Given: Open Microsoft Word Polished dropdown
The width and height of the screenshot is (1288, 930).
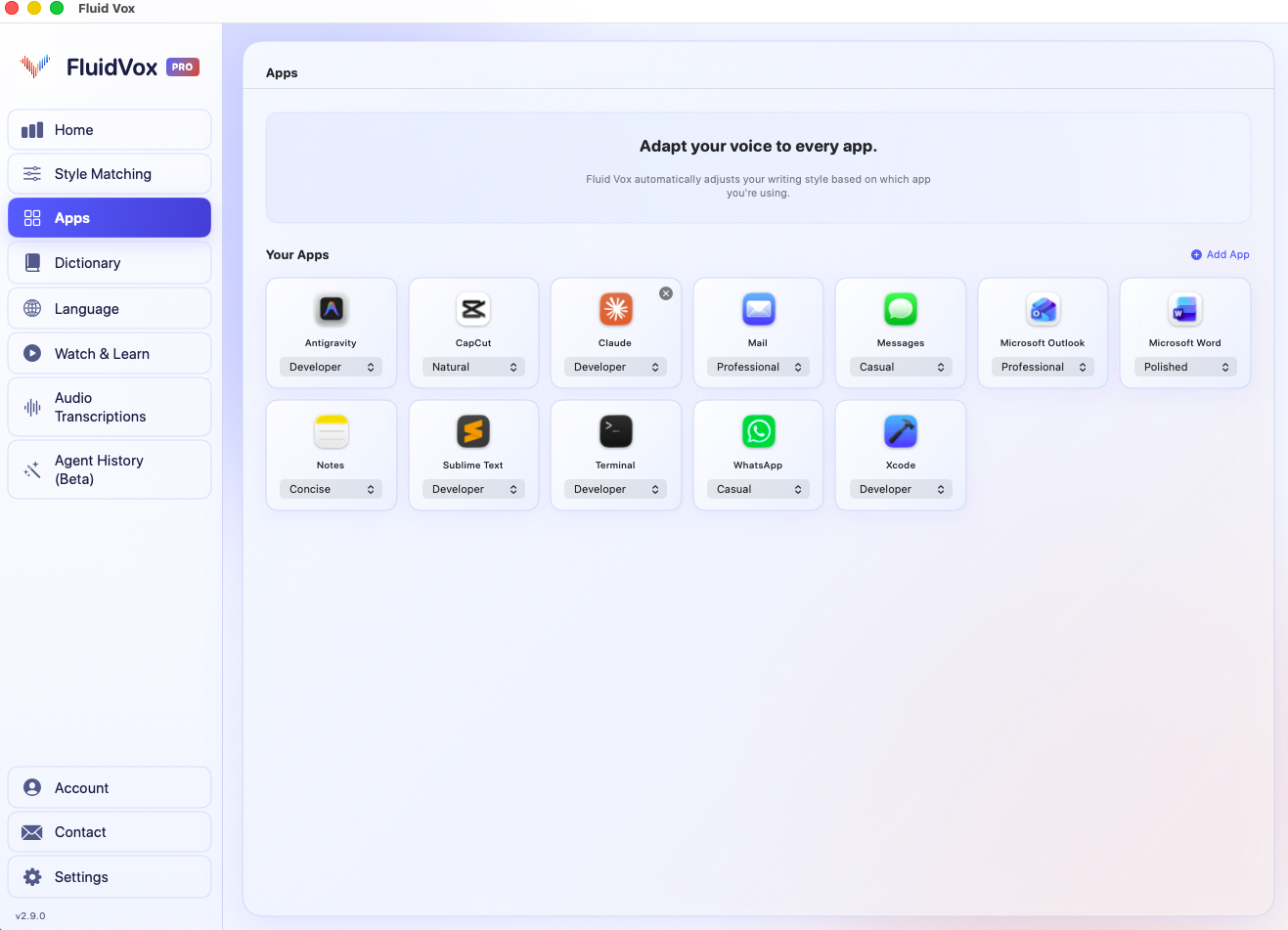Looking at the screenshot, I should pyautogui.click(x=1185, y=367).
